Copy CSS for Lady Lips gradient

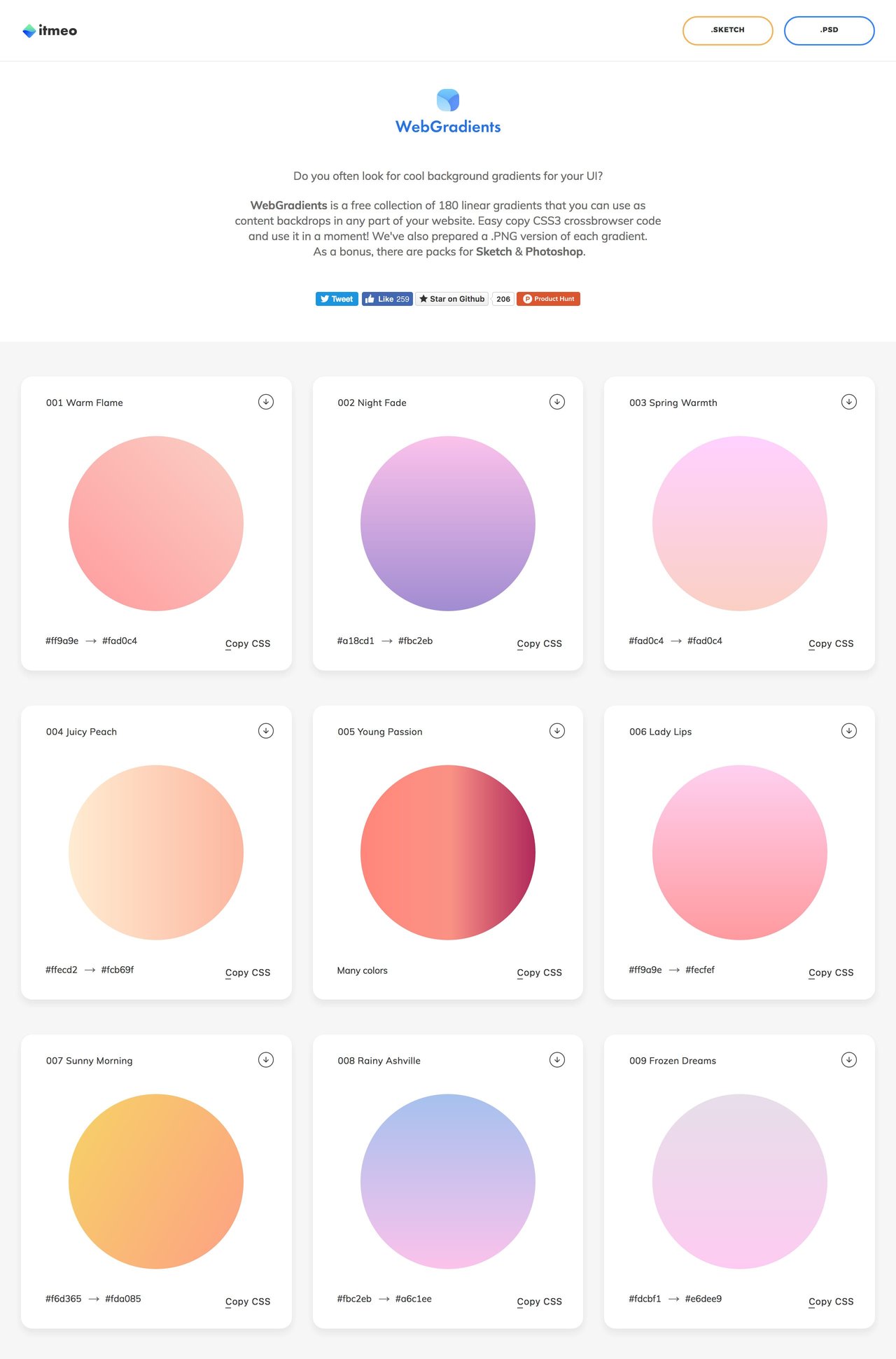[x=831, y=973]
